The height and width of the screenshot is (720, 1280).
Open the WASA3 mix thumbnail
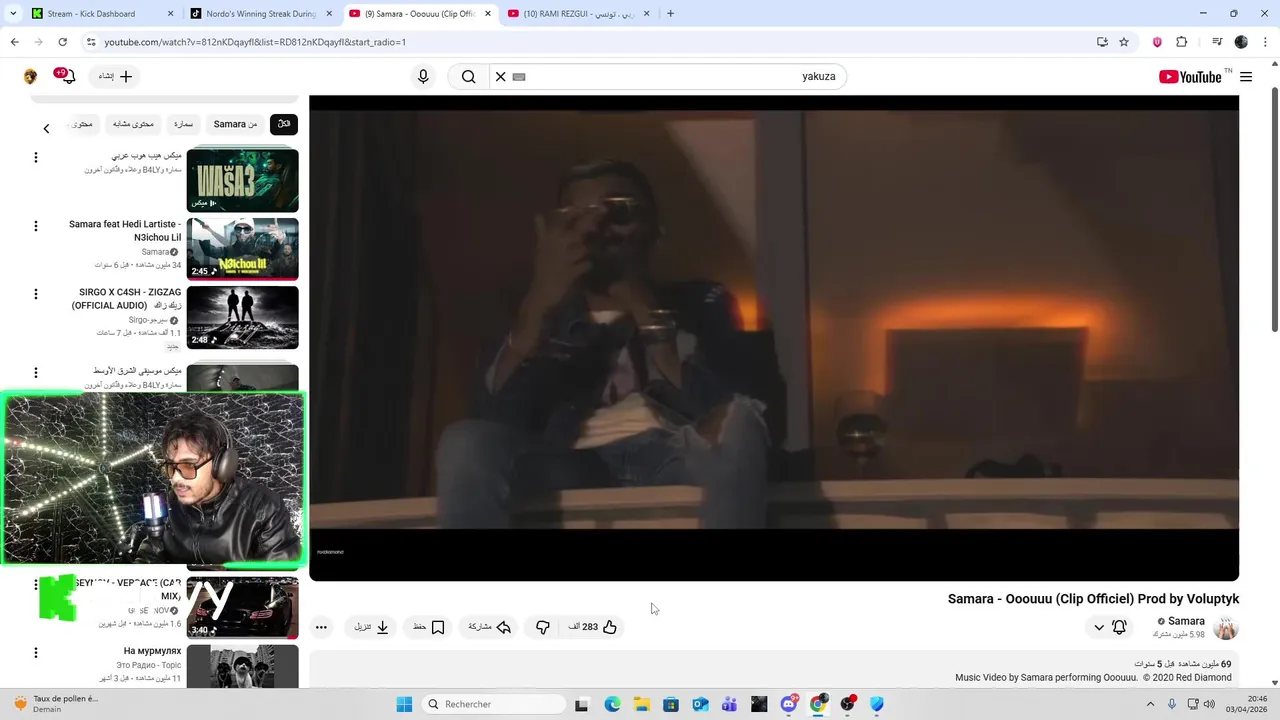(242, 180)
